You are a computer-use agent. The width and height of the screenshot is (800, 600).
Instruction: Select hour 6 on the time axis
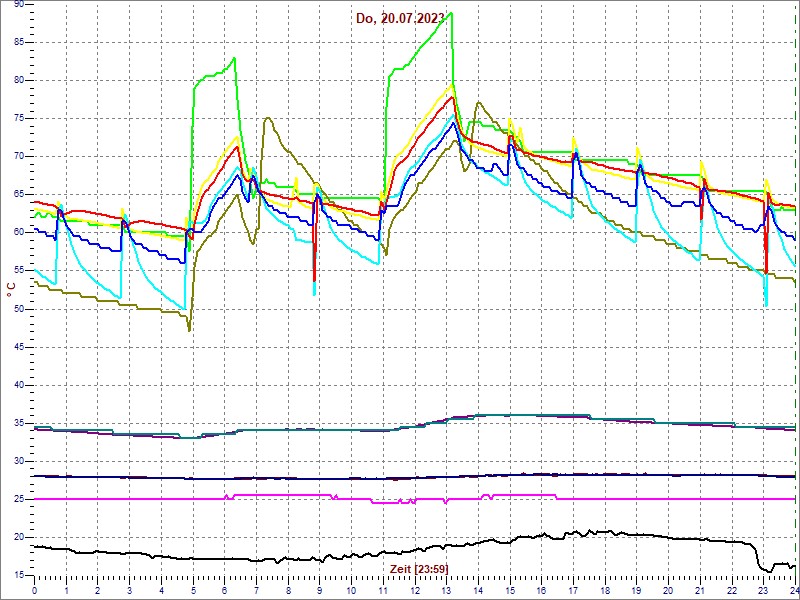tap(225, 590)
